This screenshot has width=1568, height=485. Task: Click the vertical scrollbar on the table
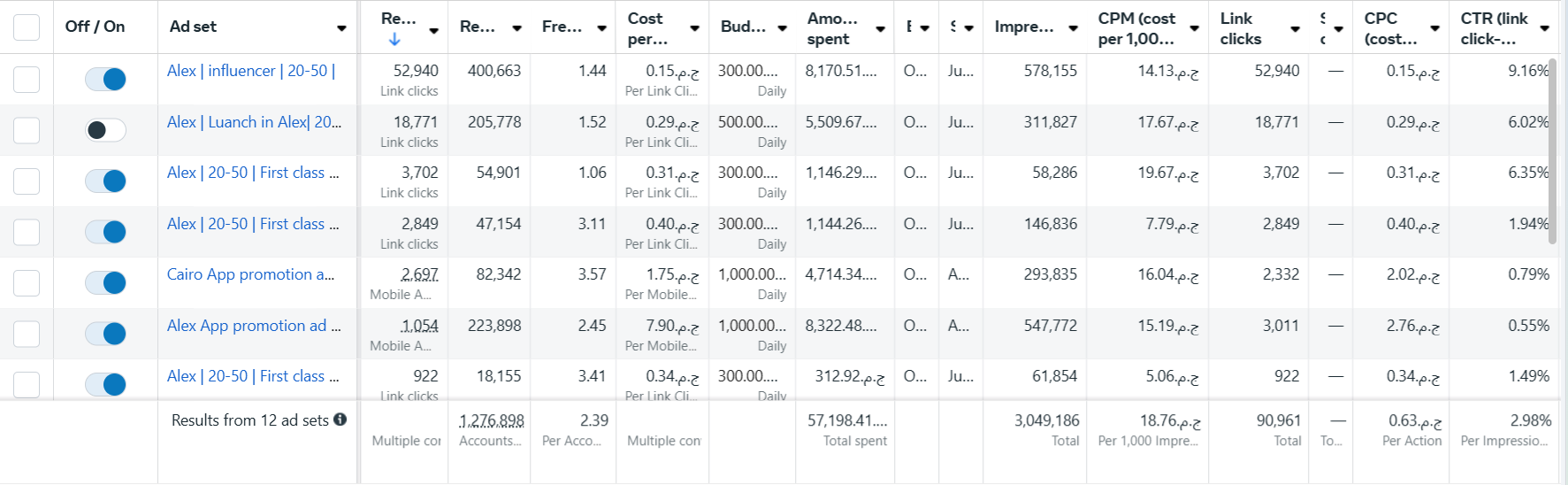[x=1552, y=150]
